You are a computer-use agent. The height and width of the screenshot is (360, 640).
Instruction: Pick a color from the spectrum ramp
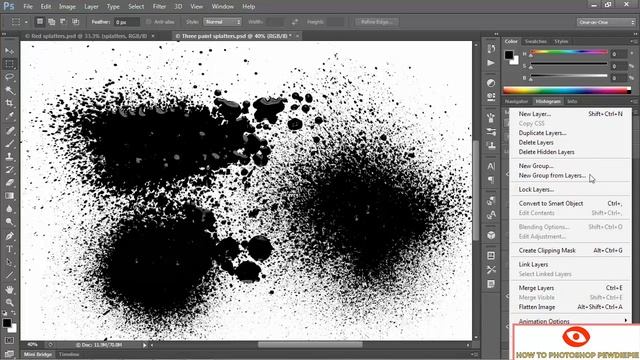(x=567, y=90)
